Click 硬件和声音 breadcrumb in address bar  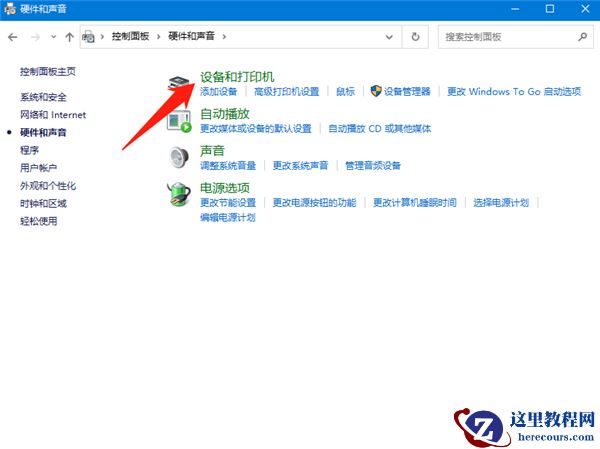(191, 36)
